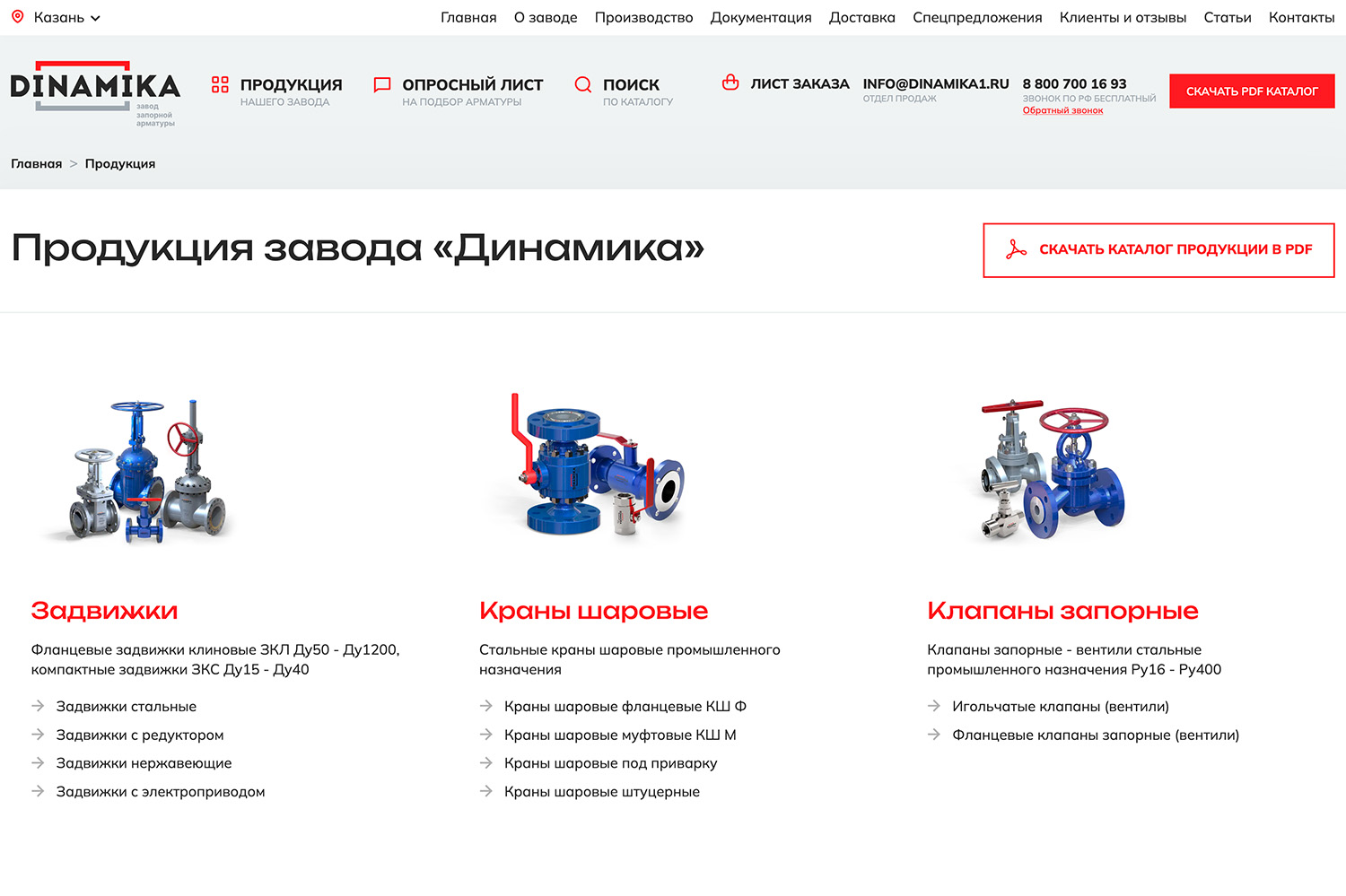The width and height of the screenshot is (1346, 896).
Task: Click Скачать каталог продукции в PDF
Action: tap(1158, 250)
